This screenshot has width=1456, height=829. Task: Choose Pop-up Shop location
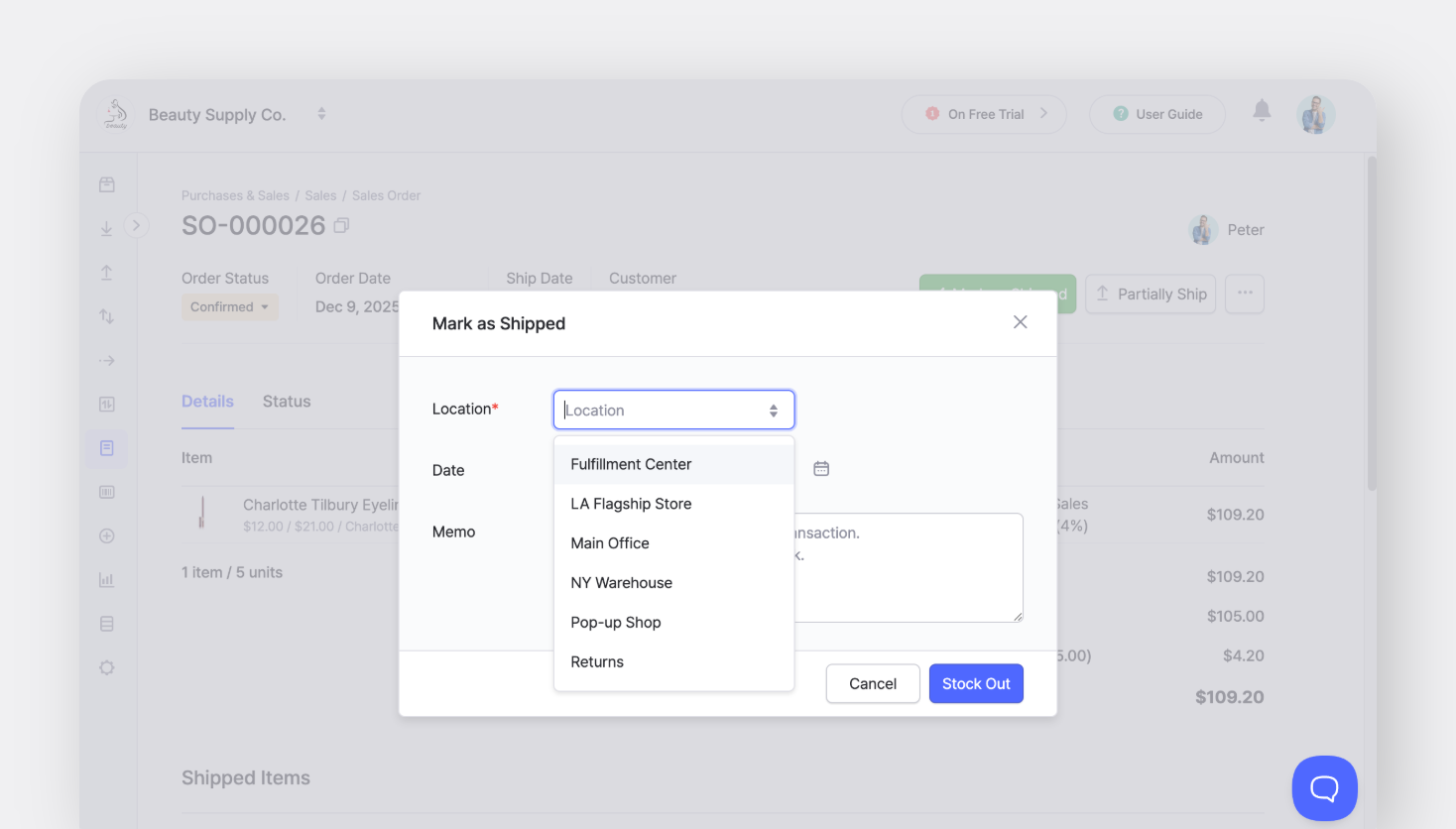tap(615, 623)
